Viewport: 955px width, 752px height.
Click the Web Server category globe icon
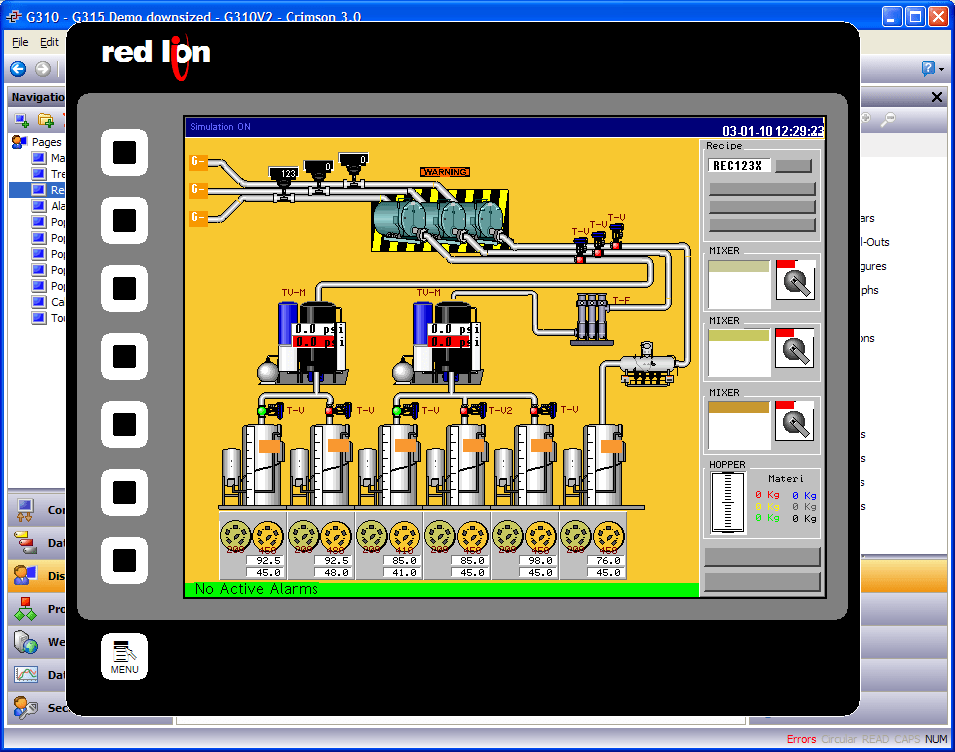26,642
